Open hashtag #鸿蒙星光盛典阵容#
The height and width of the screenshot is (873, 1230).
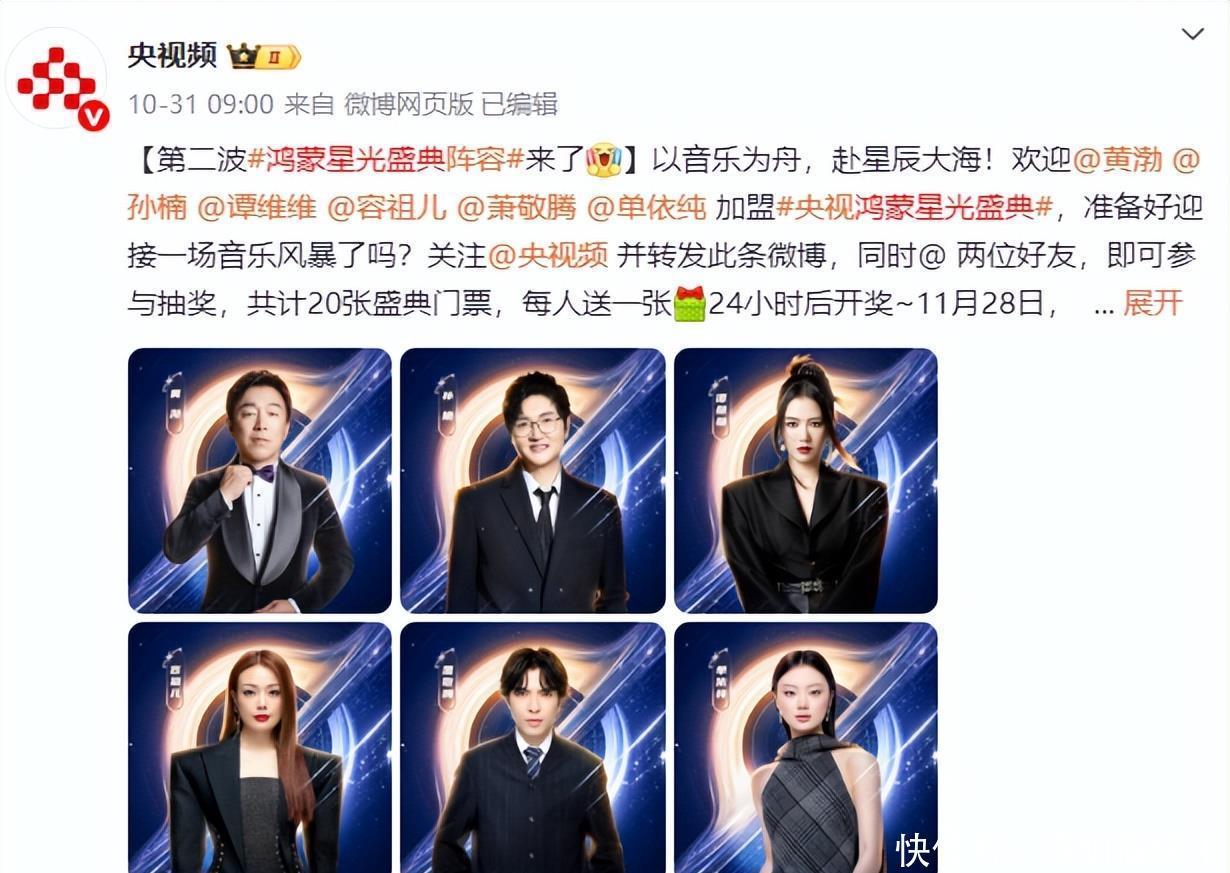386,159
